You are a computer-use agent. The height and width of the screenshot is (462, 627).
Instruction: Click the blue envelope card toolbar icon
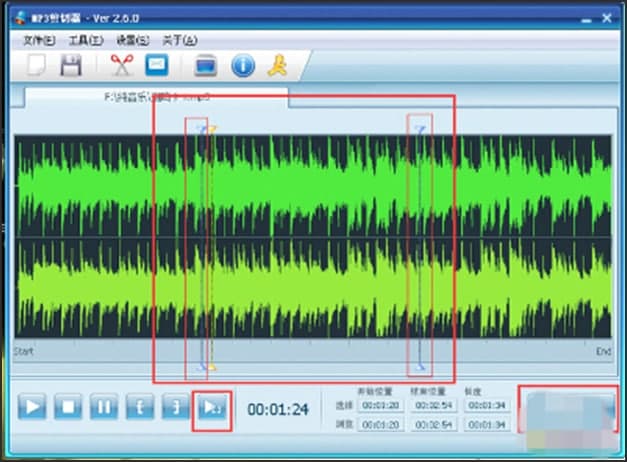point(157,65)
